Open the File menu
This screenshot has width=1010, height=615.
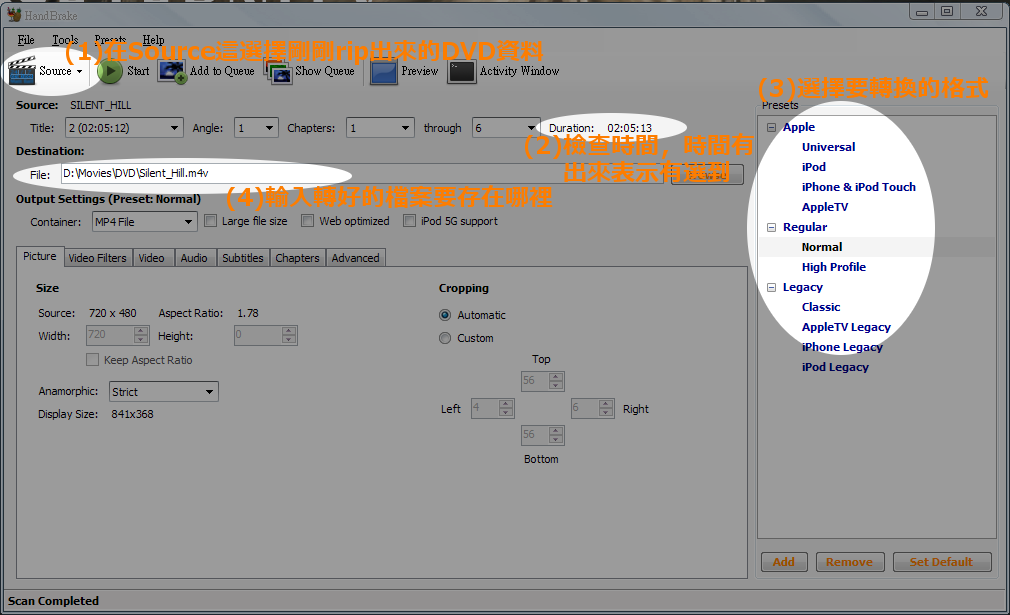pos(26,40)
